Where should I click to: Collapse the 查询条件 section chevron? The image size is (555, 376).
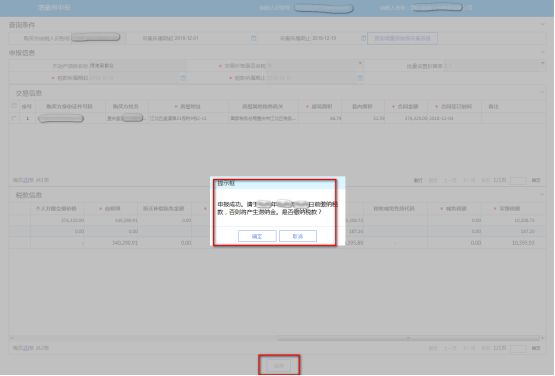(x=543, y=24)
